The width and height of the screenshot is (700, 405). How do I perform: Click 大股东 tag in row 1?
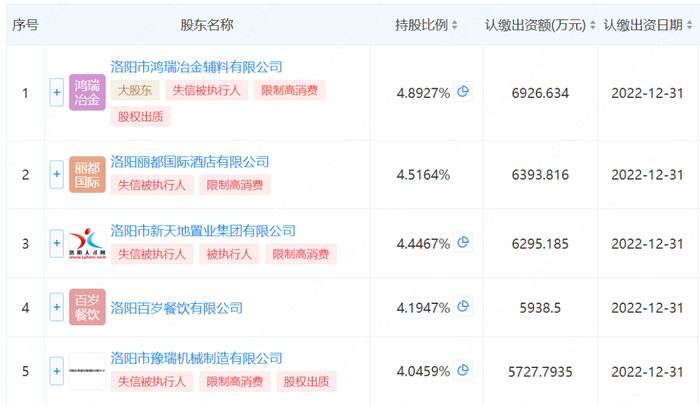click(x=135, y=90)
